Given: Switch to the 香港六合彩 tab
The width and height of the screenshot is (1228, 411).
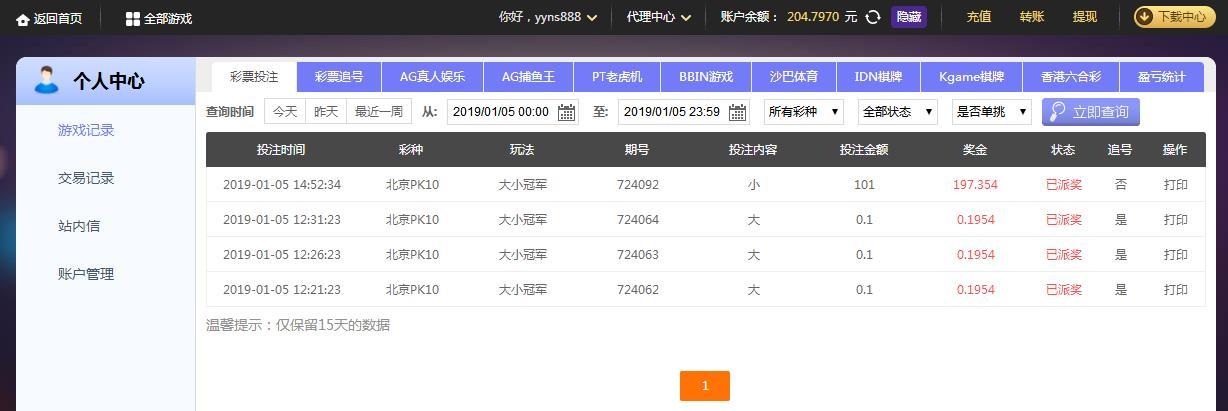Looking at the screenshot, I should pos(1071,77).
